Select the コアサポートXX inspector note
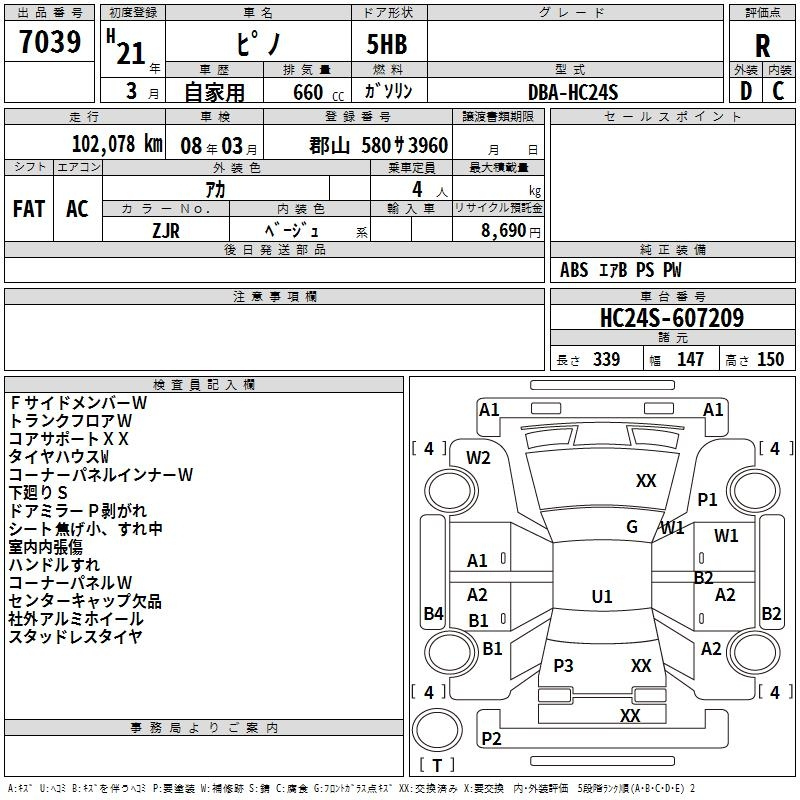The image size is (800, 800). point(69,438)
